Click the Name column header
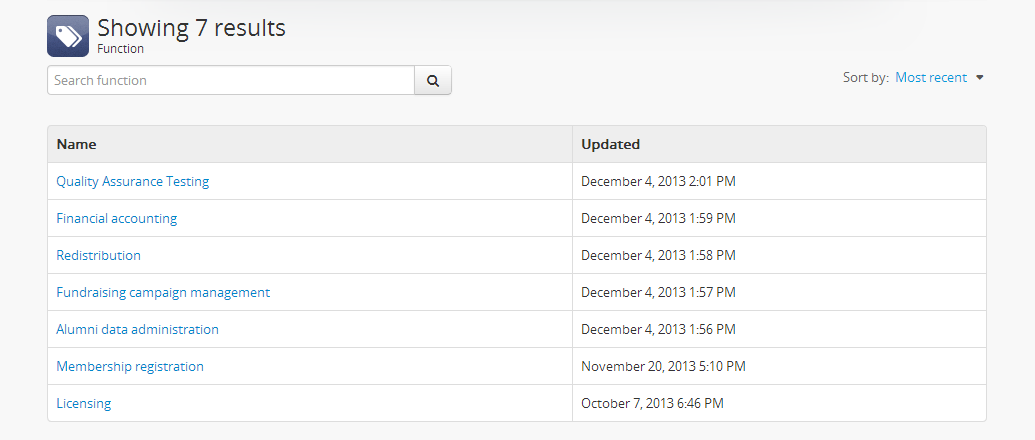Viewport: 1035px width, 440px height. [76, 144]
